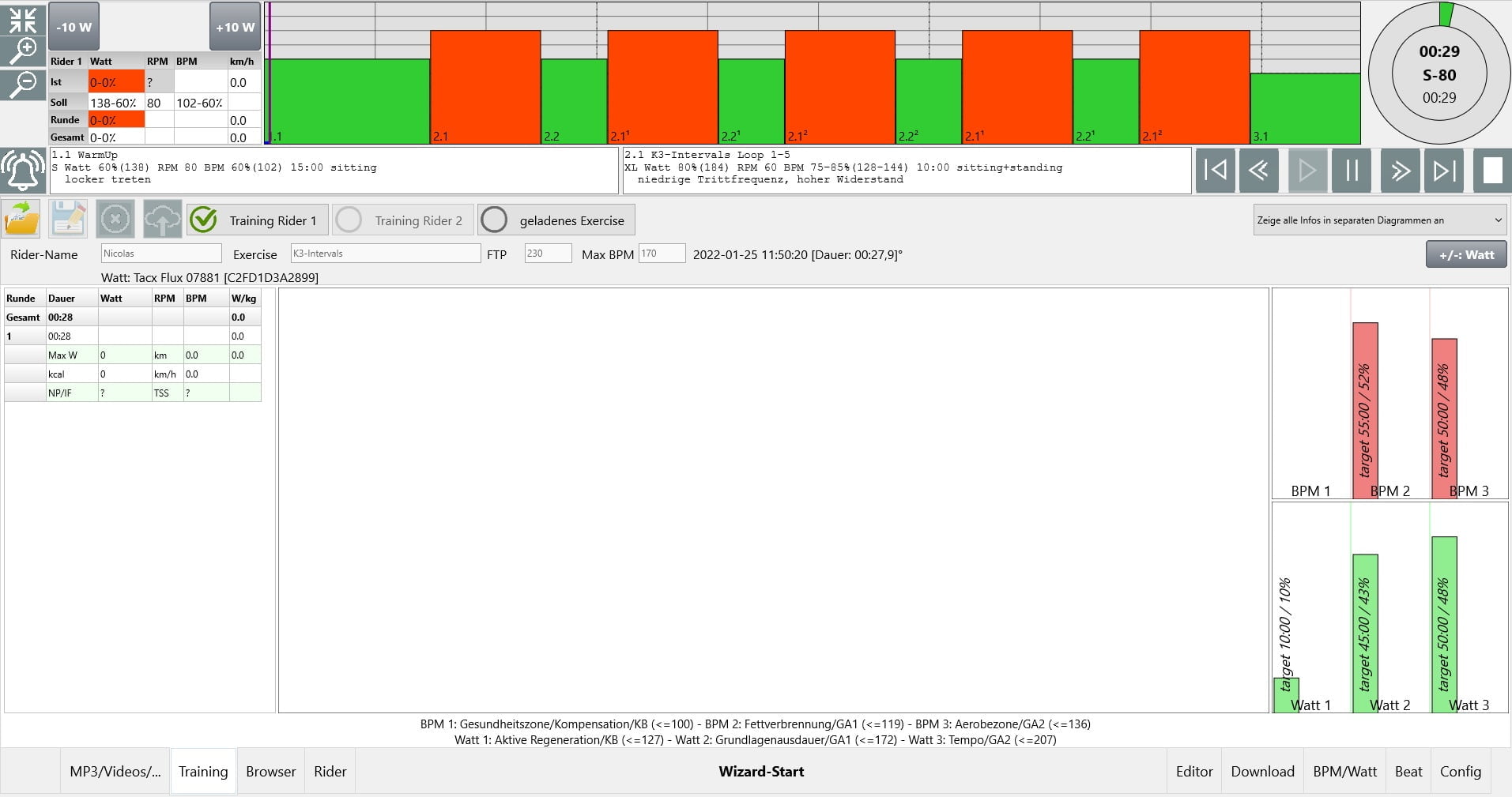Screen dimensions: 1512x797
Task: Click the green Watt 1 target bar
Action: [1286, 695]
